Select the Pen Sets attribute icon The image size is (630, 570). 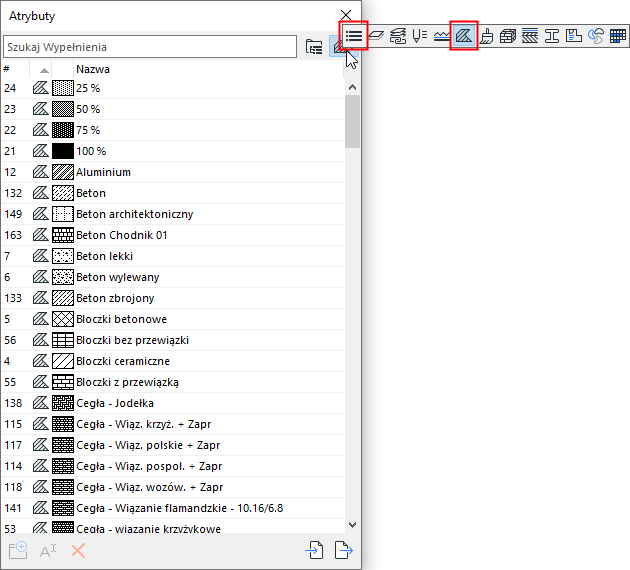420,36
